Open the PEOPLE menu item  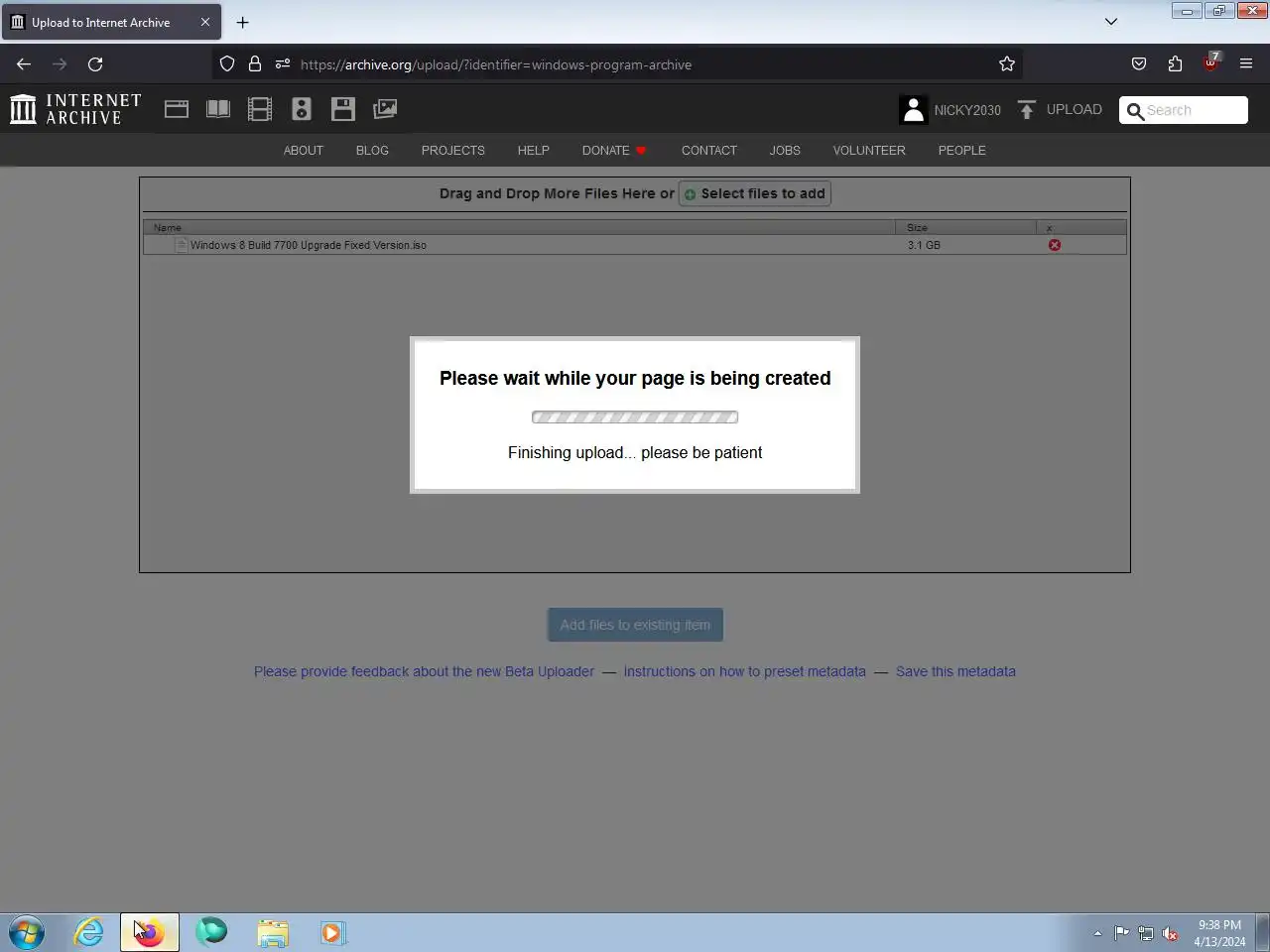961,151
